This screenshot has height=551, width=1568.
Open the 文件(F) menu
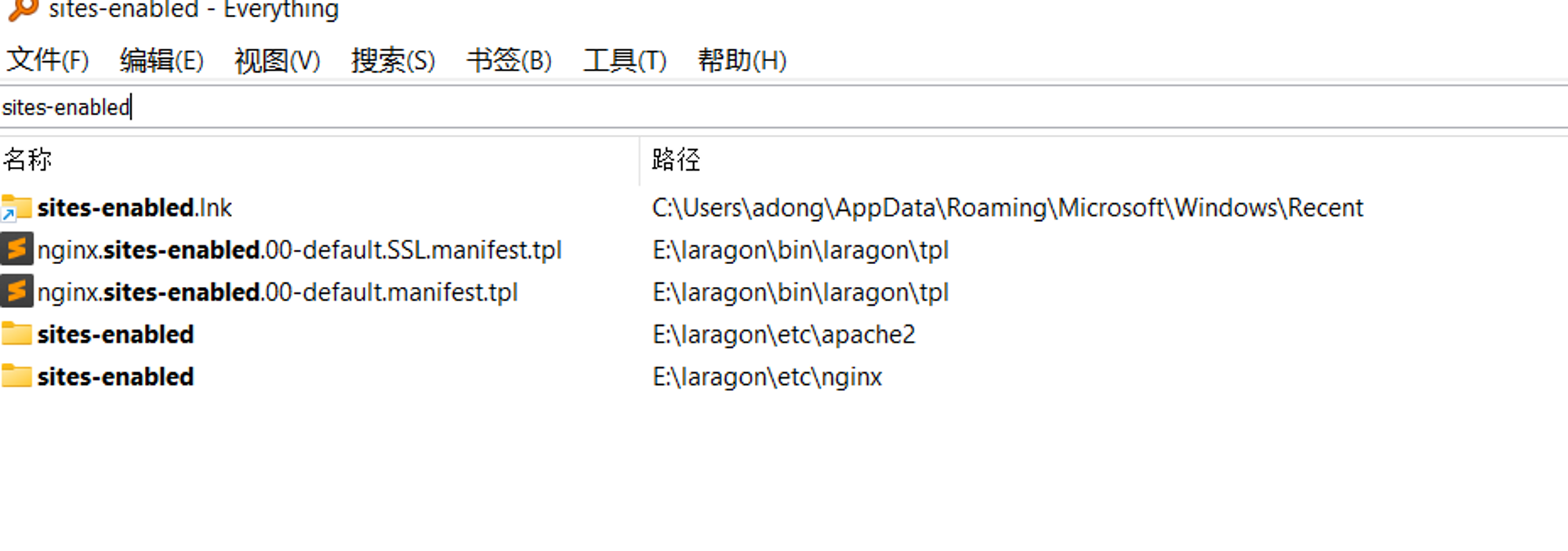(x=48, y=60)
